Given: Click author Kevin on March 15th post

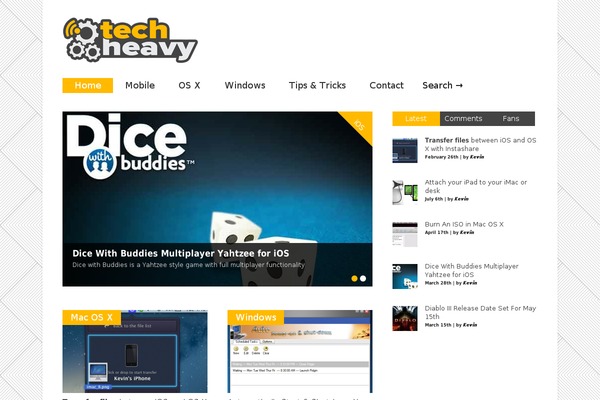Looking at the screenshot, I should click(470, 325).
